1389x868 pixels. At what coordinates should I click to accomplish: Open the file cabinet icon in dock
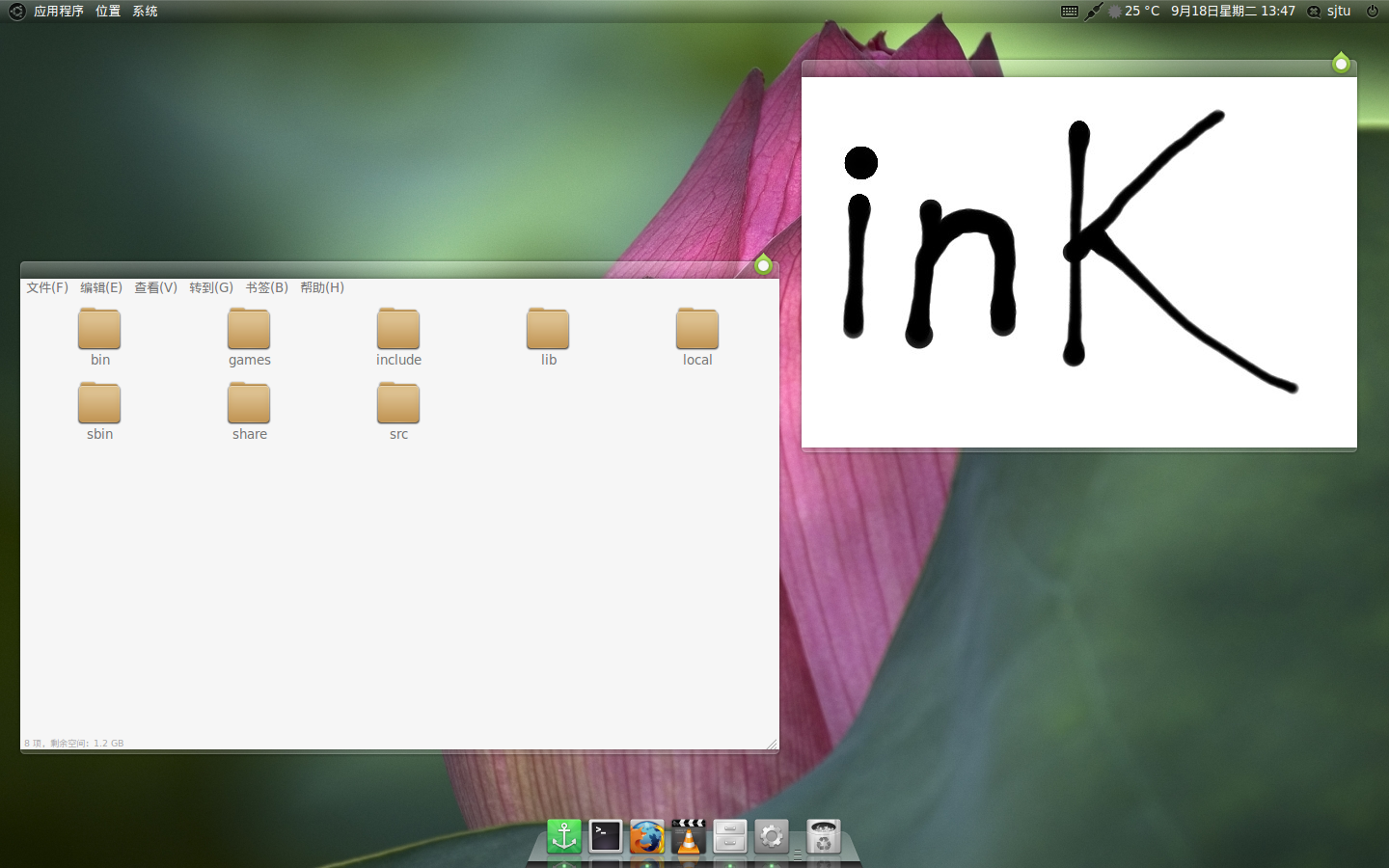pos(730,836)
